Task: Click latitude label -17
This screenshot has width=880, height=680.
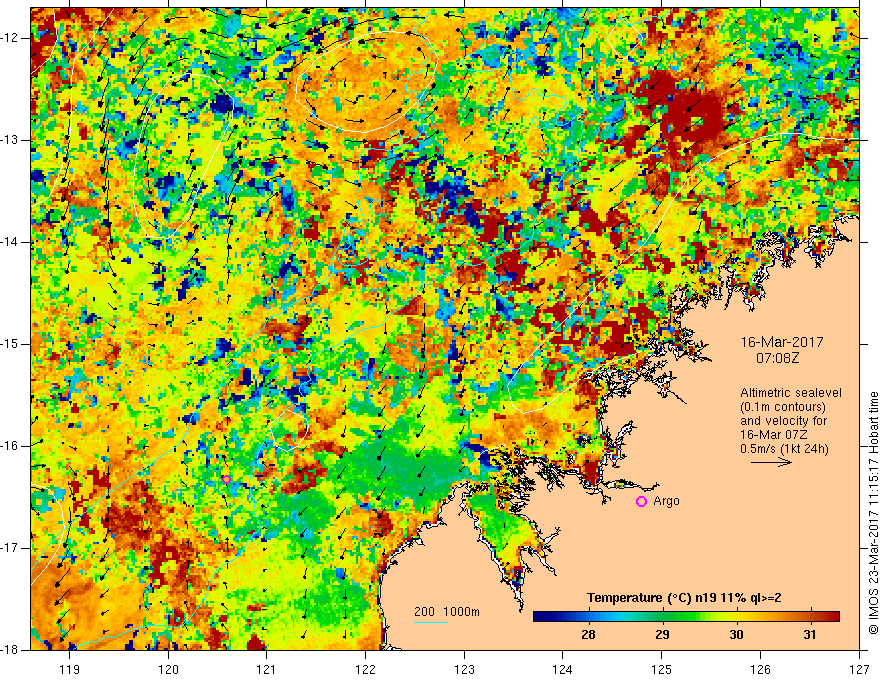Action: click(x=10, y=548)
